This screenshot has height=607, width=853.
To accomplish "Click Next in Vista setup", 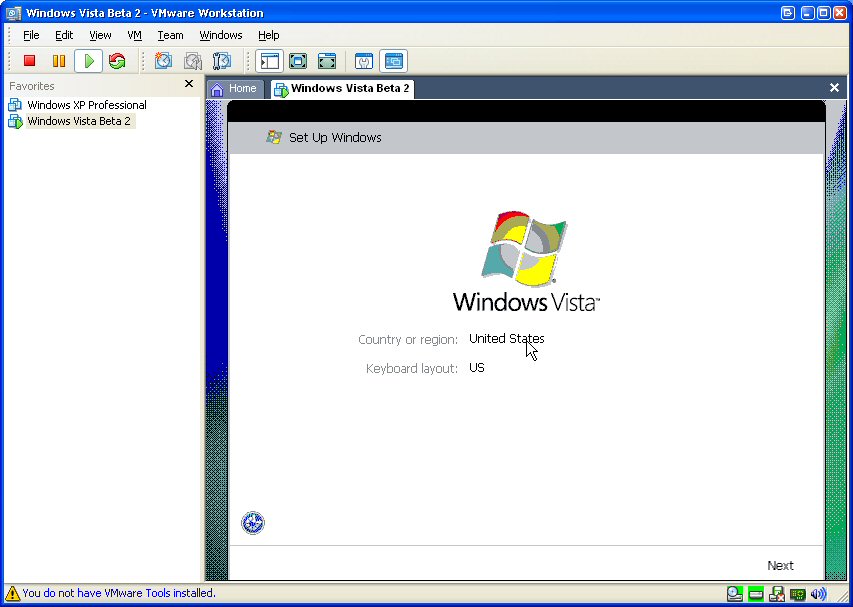I will click(780, 566).
